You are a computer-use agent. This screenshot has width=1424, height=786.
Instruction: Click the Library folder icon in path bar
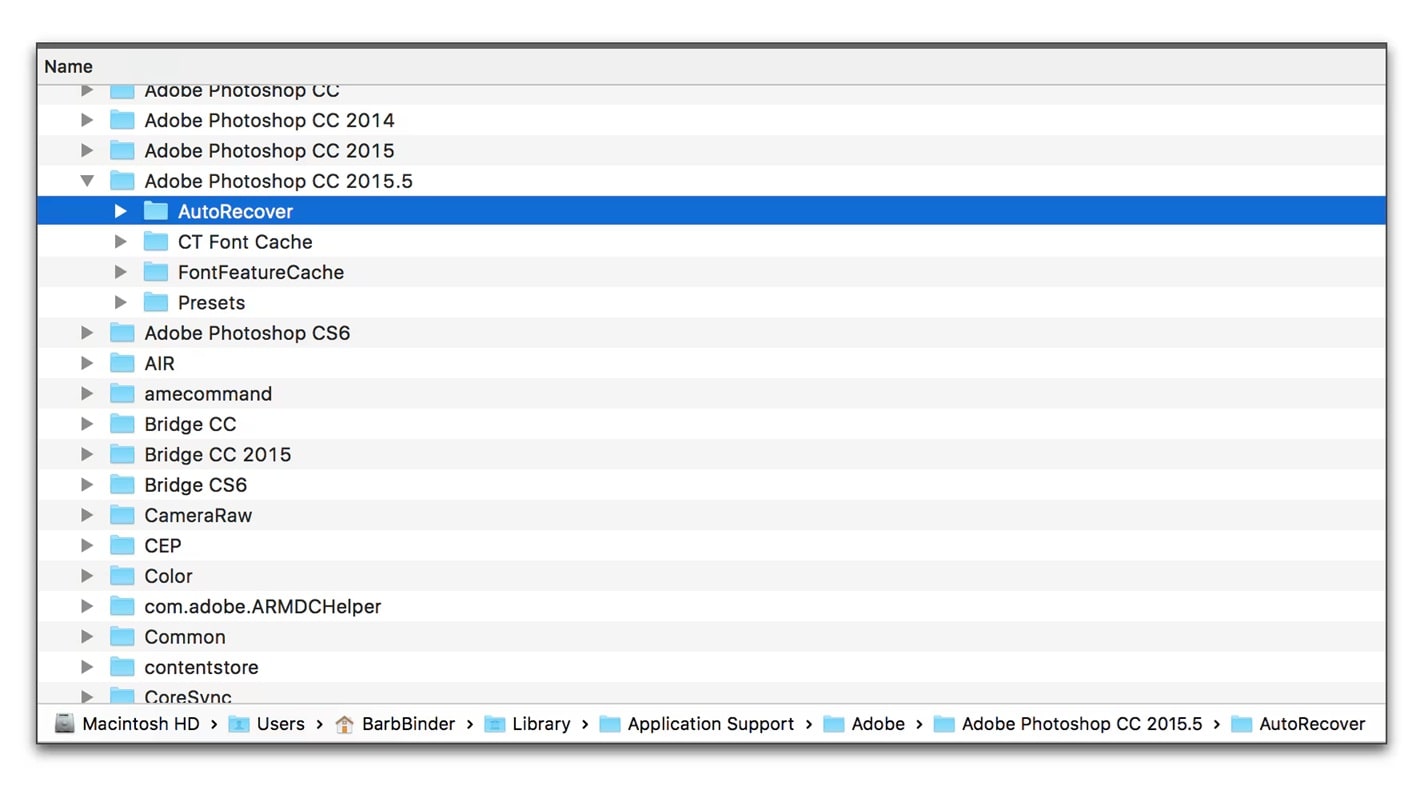495,723
